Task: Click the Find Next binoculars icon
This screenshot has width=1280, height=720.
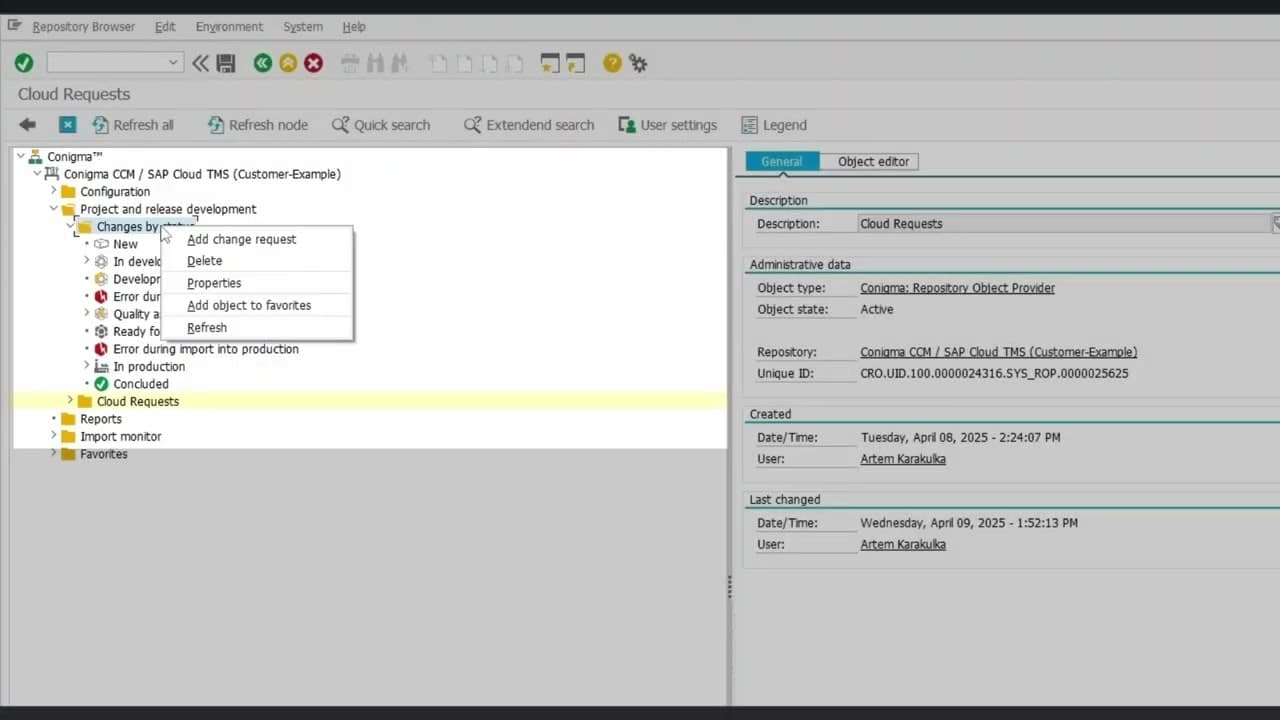Action: click(400, 63)
